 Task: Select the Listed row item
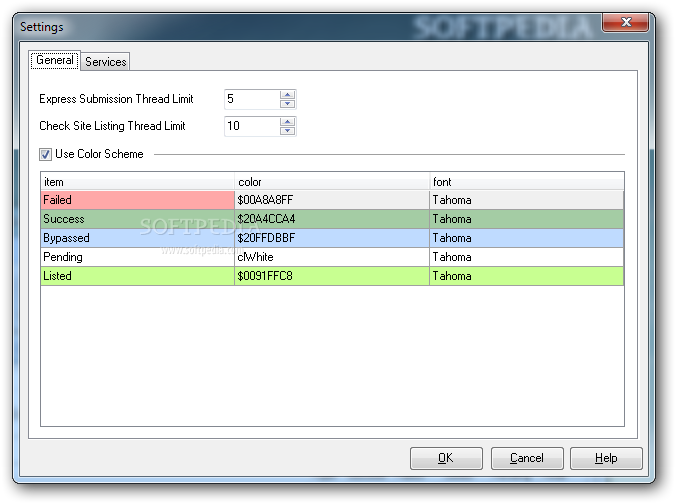tap(138, 276)
